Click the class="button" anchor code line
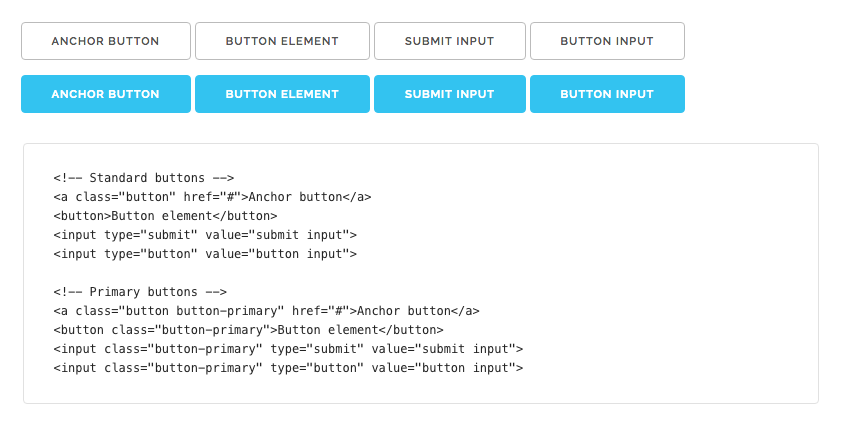The width and height of the screenshot is (843, 429). (212, 197)
